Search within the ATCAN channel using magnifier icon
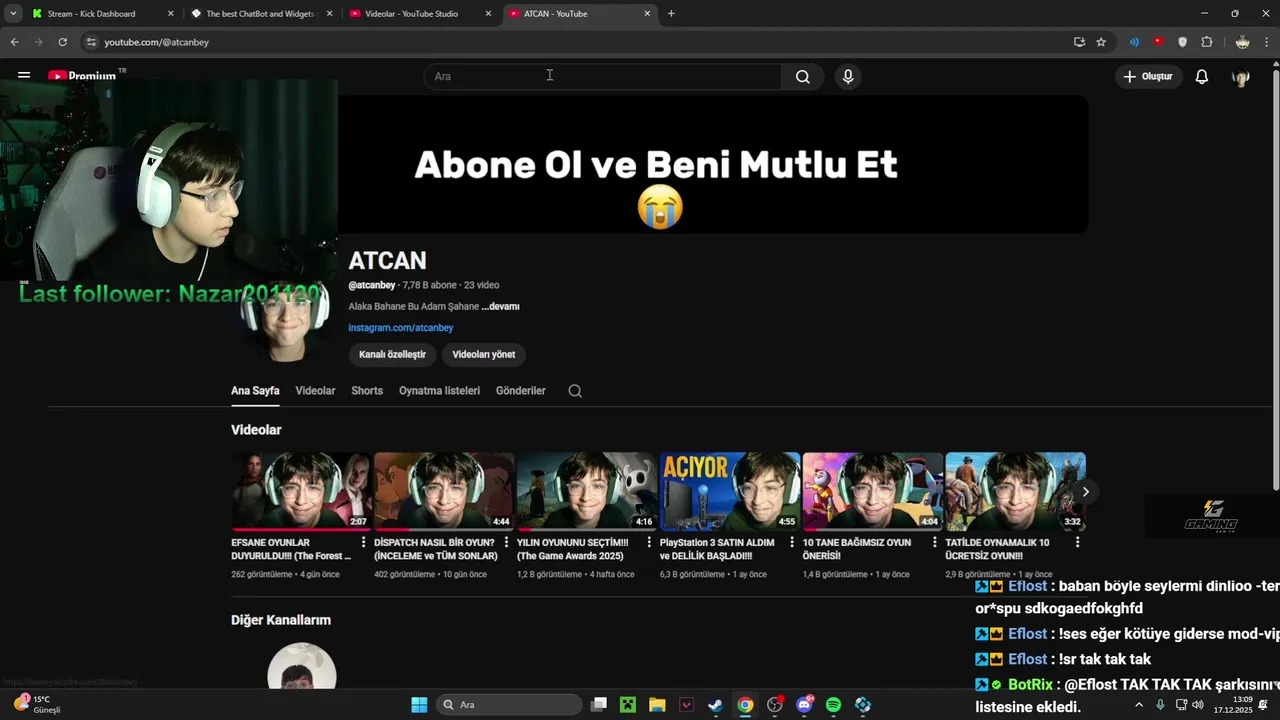Screen dimensions: 1280x720 pyautogui.click(x=575, y=391)
